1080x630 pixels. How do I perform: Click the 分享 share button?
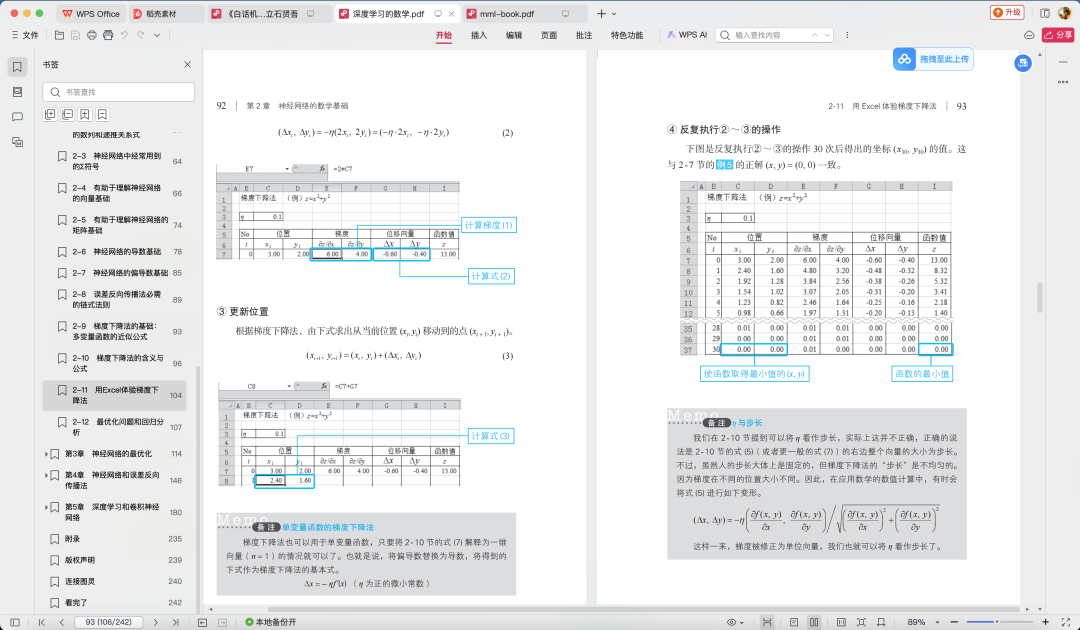[x=1058, y=35]
